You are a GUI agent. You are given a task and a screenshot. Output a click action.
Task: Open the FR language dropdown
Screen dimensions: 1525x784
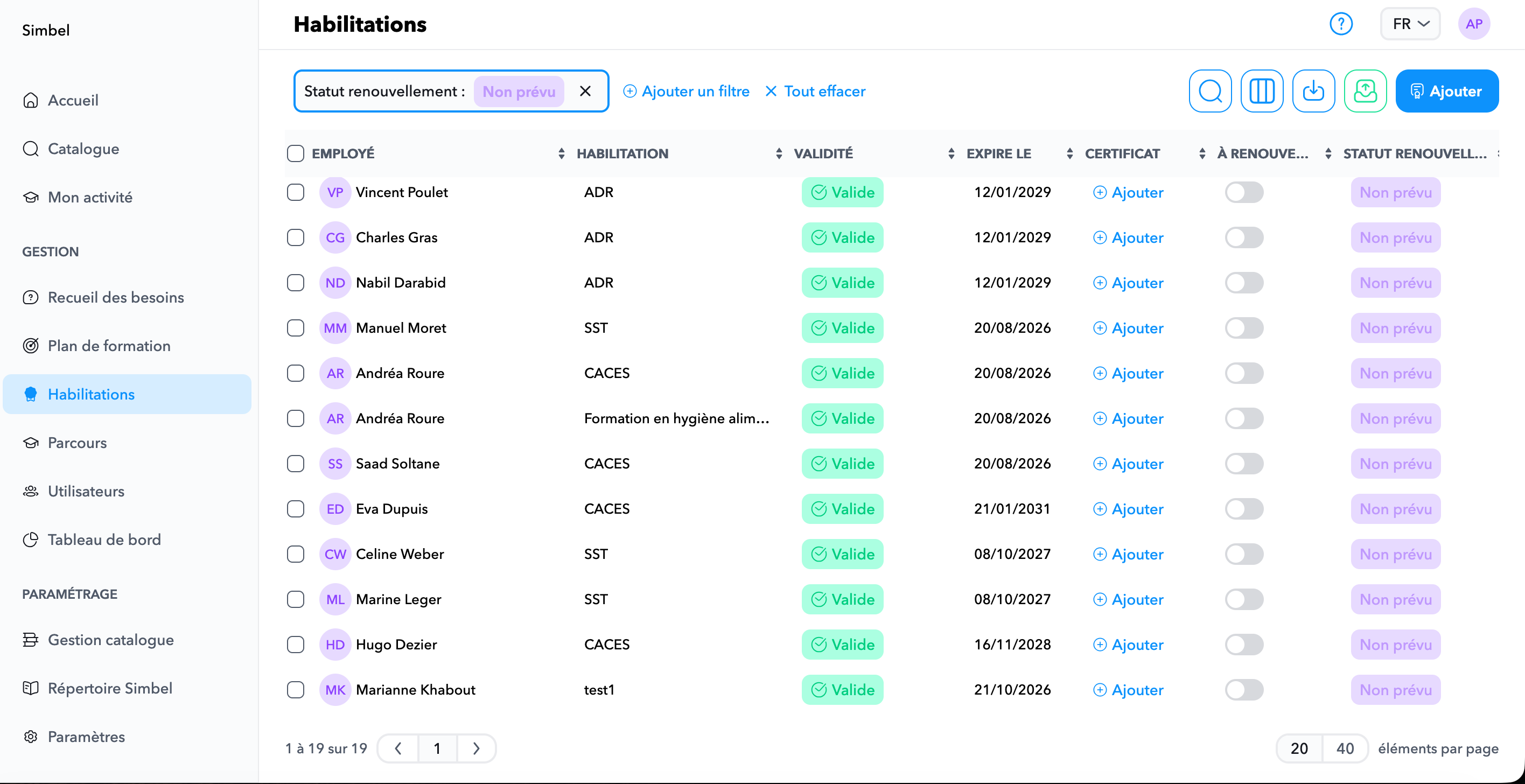pyautogui.click(x=1410, y=24)
